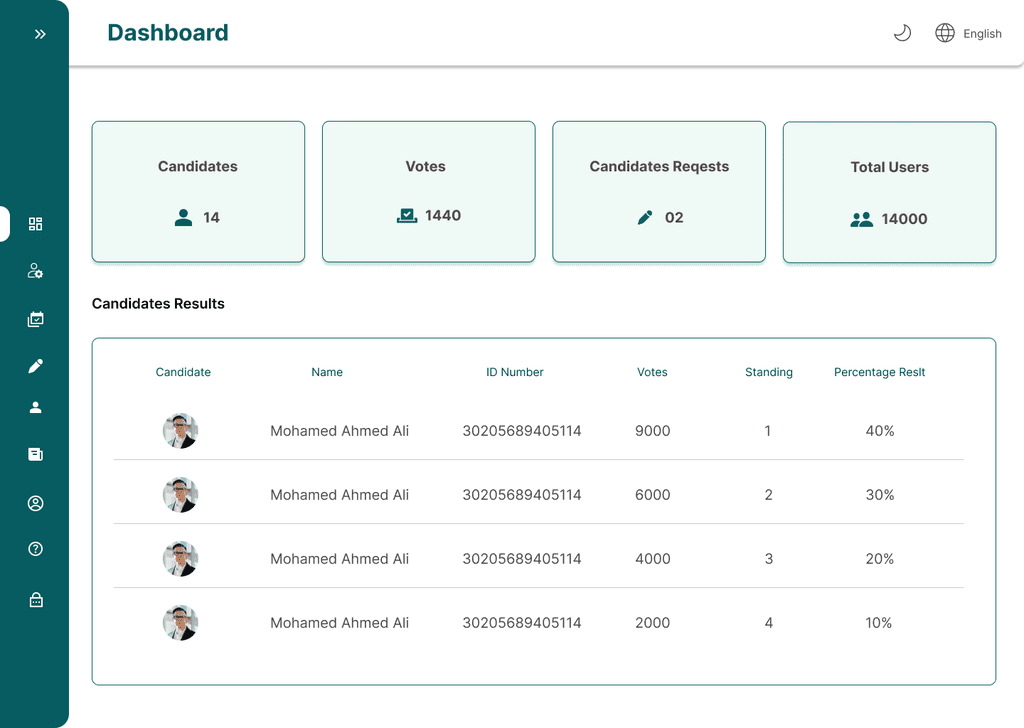Open the Candidates Reqests card
Viewport: 1024px width, 728px height.
(x=659, y=192)
